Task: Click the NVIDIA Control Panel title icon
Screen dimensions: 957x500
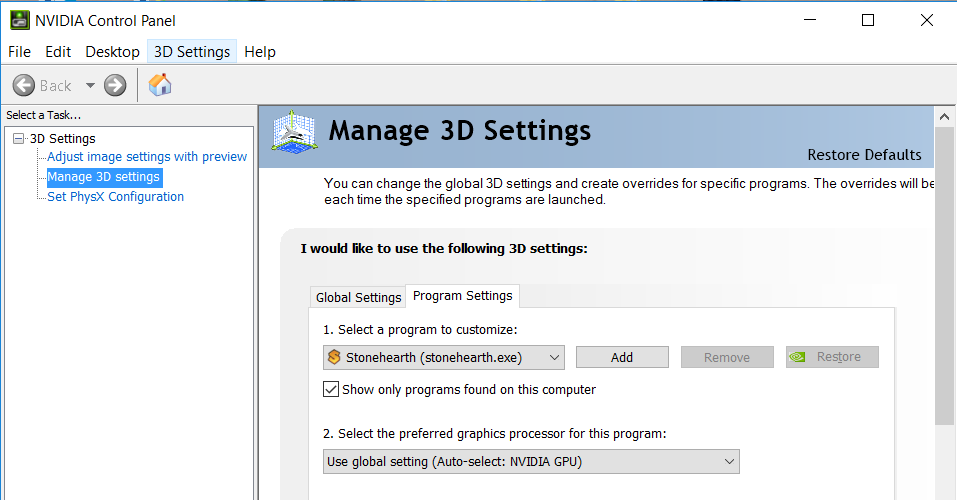Action: pyautogui.click(x=19, y=20)
